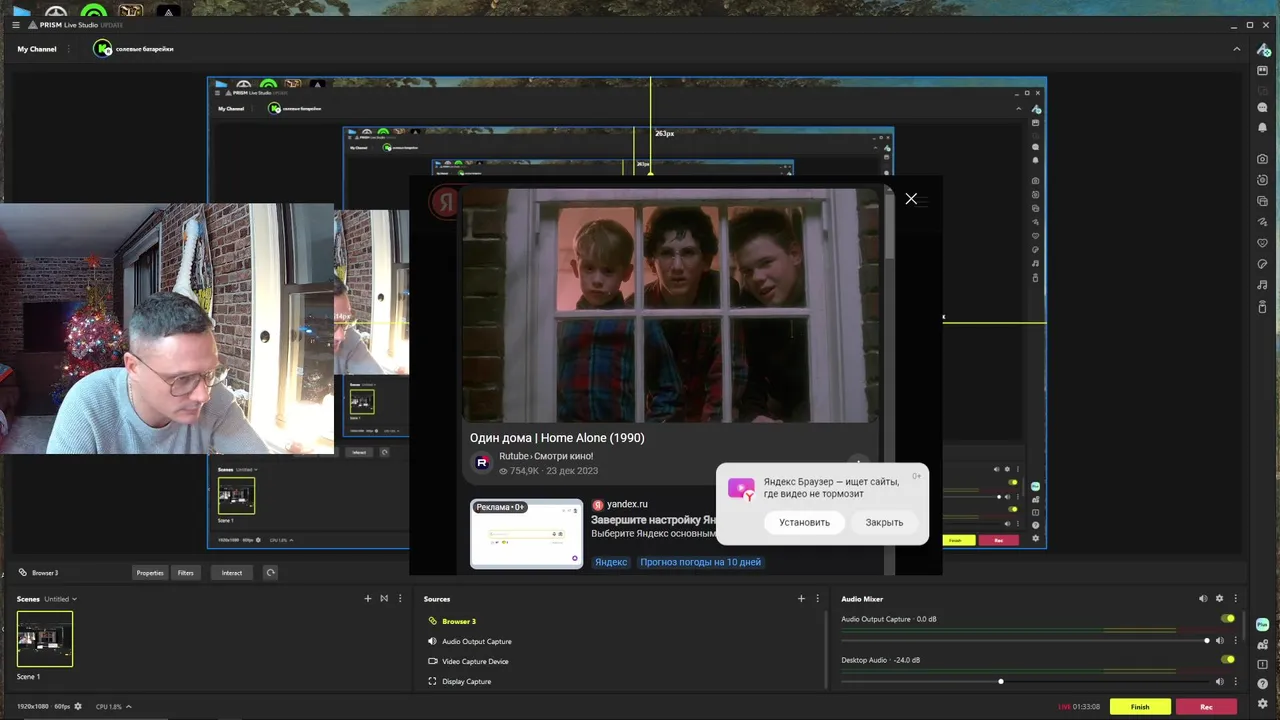Image resolution: width=1280 pixels, height=720 pixels.
Task: Open Desktop Audio track options menu
Action: 1235,681
